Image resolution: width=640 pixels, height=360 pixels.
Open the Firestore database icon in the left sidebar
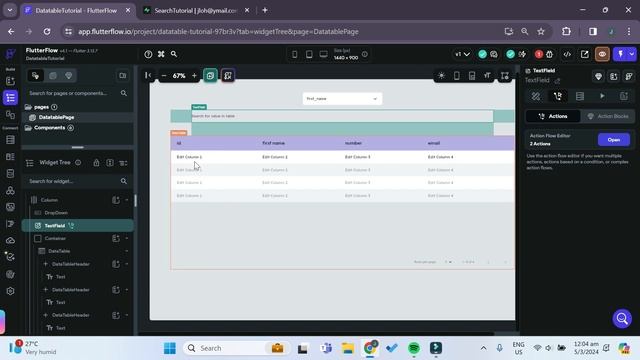point(10,140)
